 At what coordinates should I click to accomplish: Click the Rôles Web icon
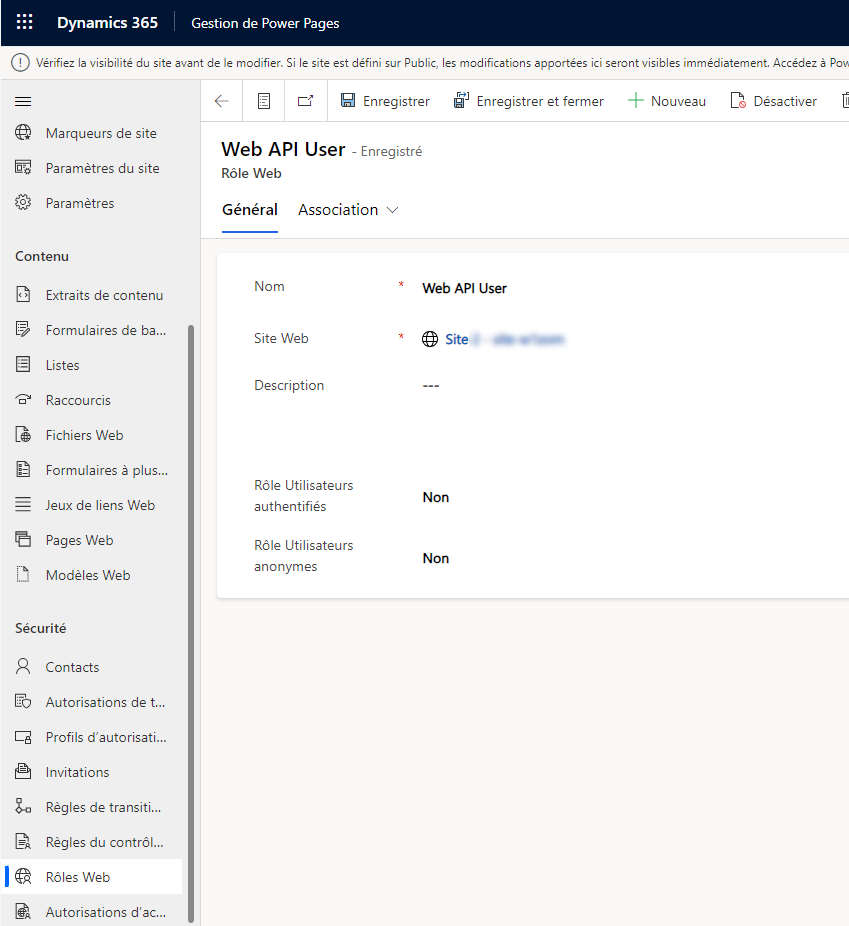23,876
